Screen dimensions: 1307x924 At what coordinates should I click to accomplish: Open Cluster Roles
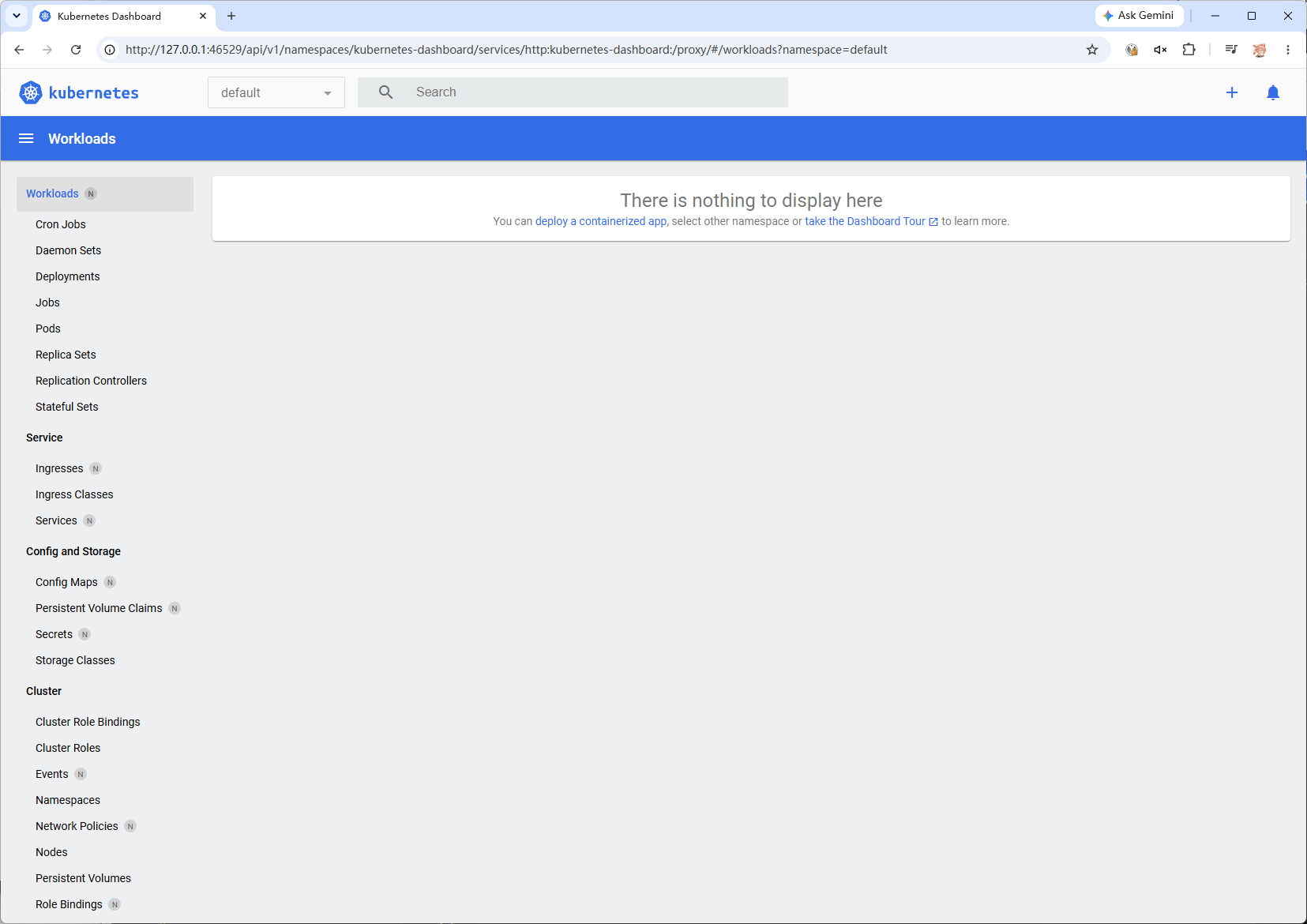coord(68,748)
